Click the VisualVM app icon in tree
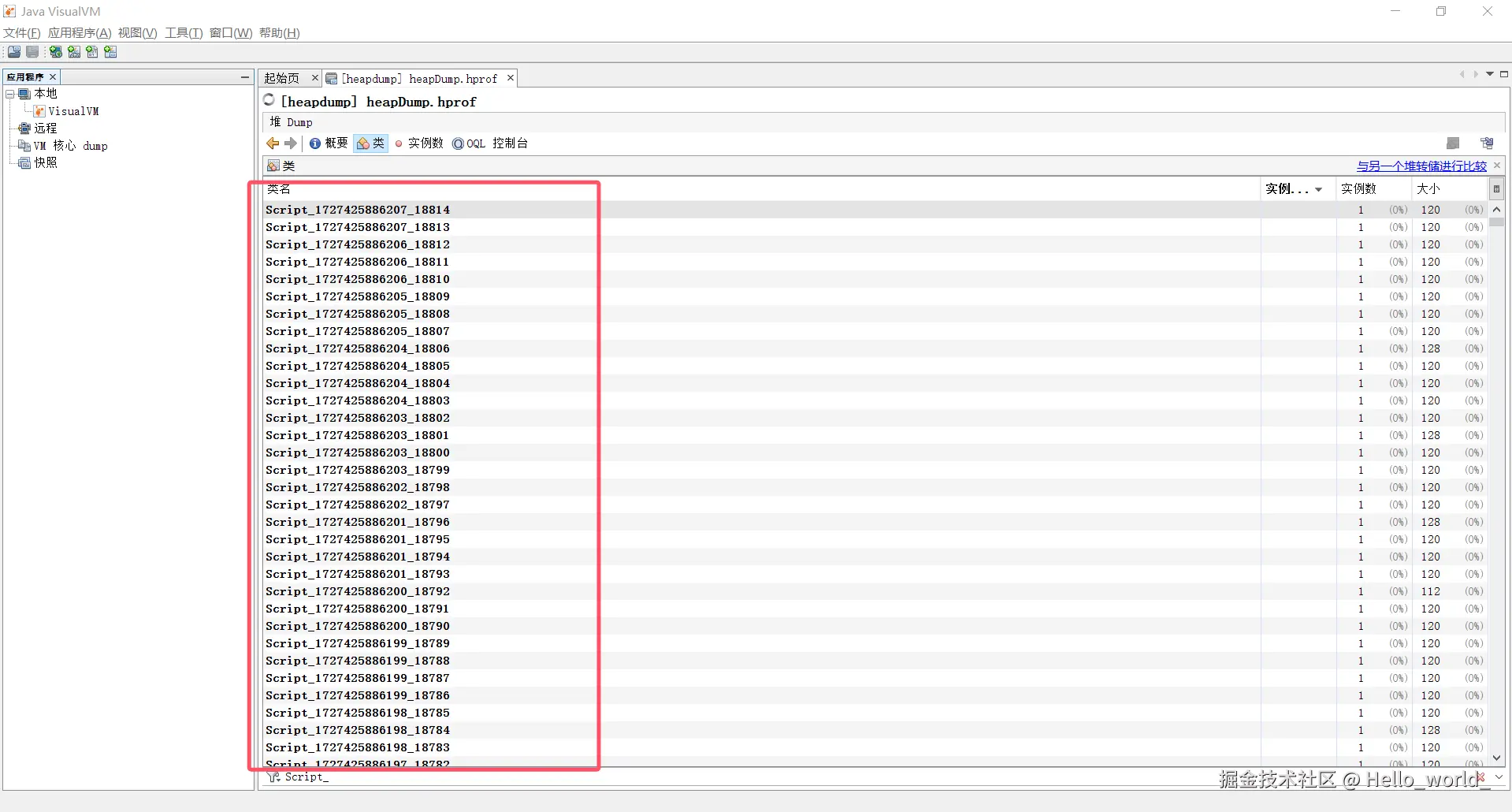This screenshot has width=1512, height=812. 39,111
